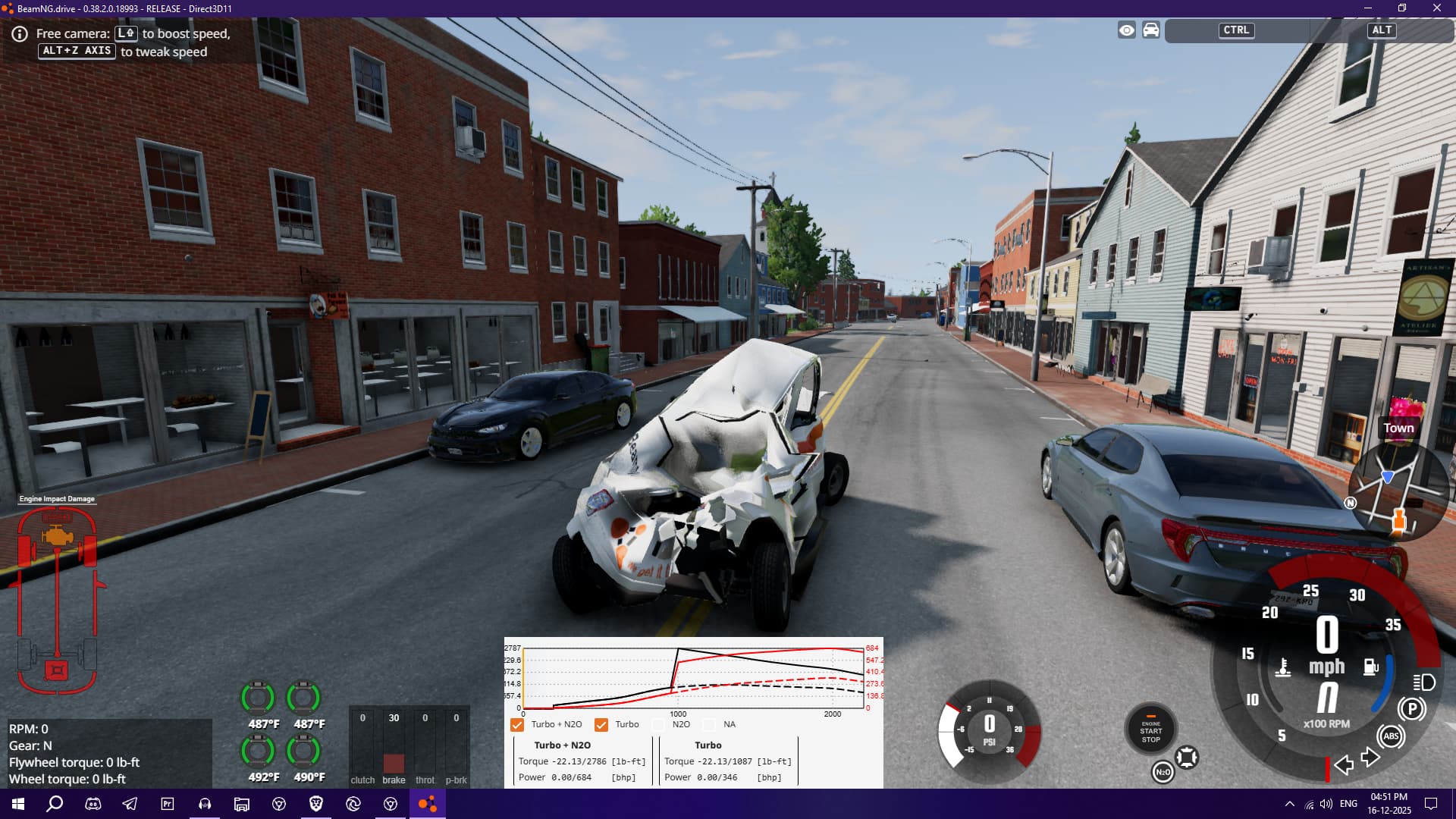The width and height of the screenshot is (1456, 819).
Task: Click the ALT key hint button
Action: tap(1382, 30)
